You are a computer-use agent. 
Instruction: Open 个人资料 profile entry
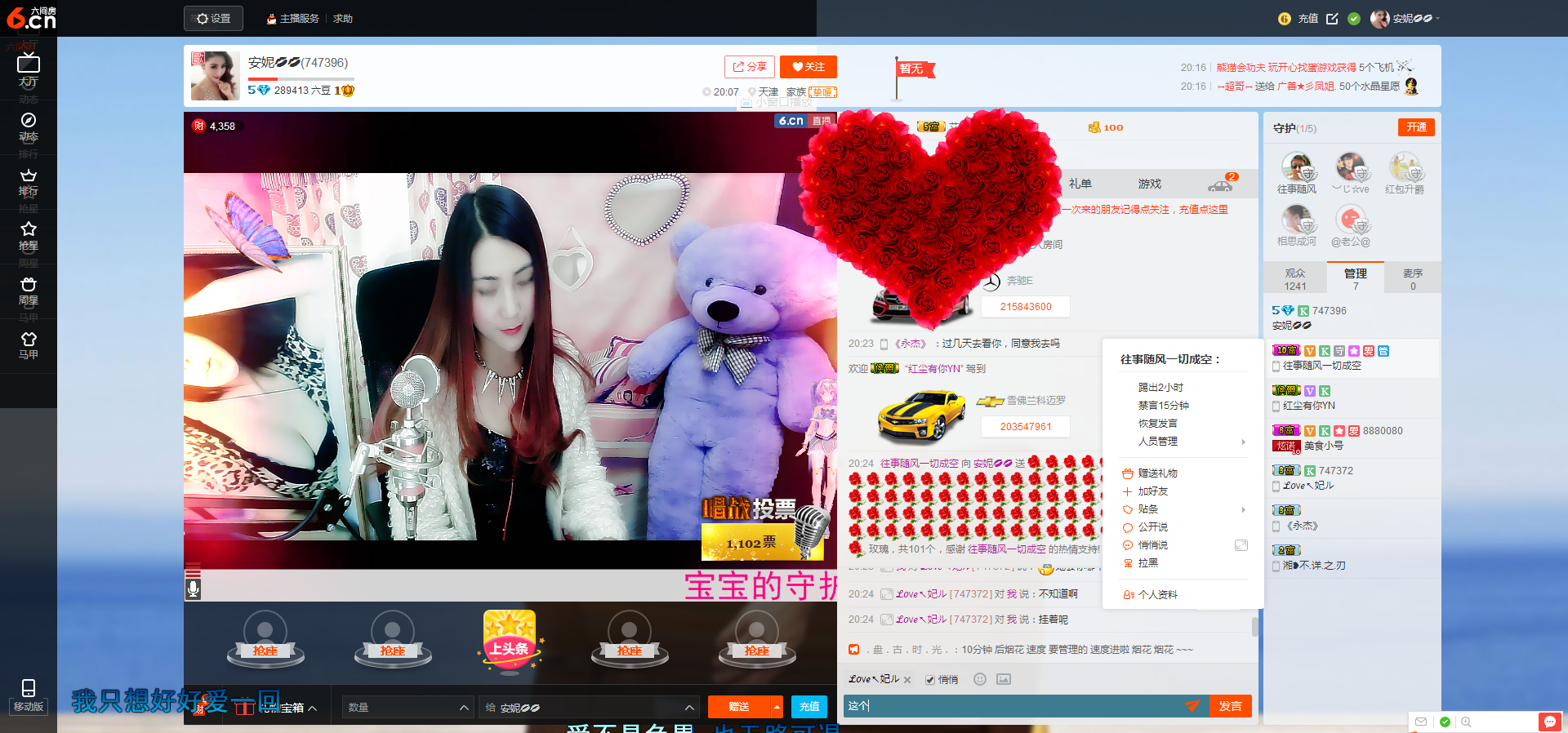(1150, 595)
